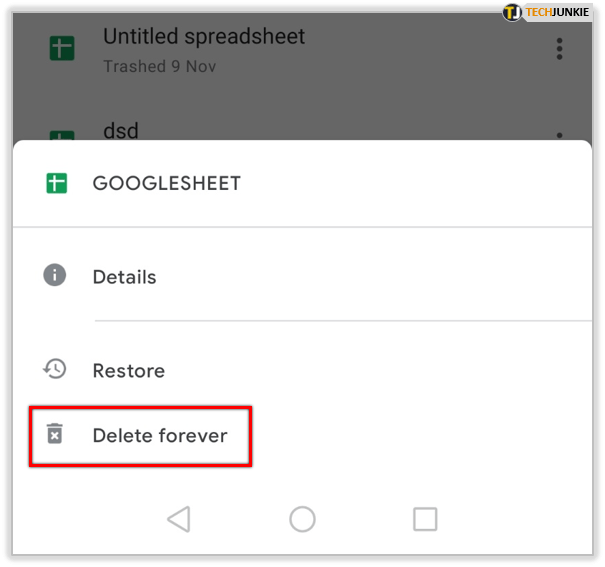Tap the GOOGLESHEET title in sheet header
This screenshot has height=567, width=605.
pyautogui.click(x=166, y=184)
